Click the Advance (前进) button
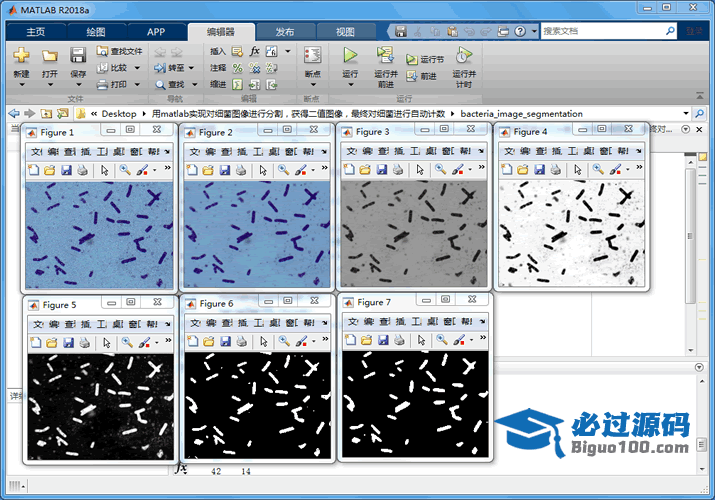Screen dimensions: 715x500 (x=421, y=76)
